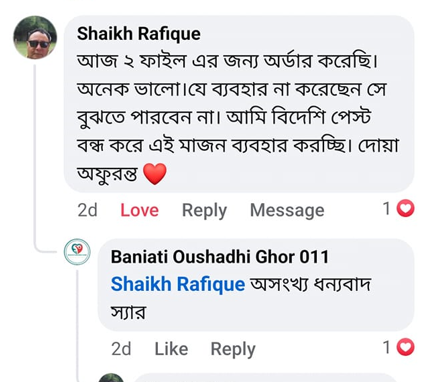The height and width of the screenshot is (382, 426).
Task: Like the Baniati Oushadhi Ghor reply
Action: [171, 349]
